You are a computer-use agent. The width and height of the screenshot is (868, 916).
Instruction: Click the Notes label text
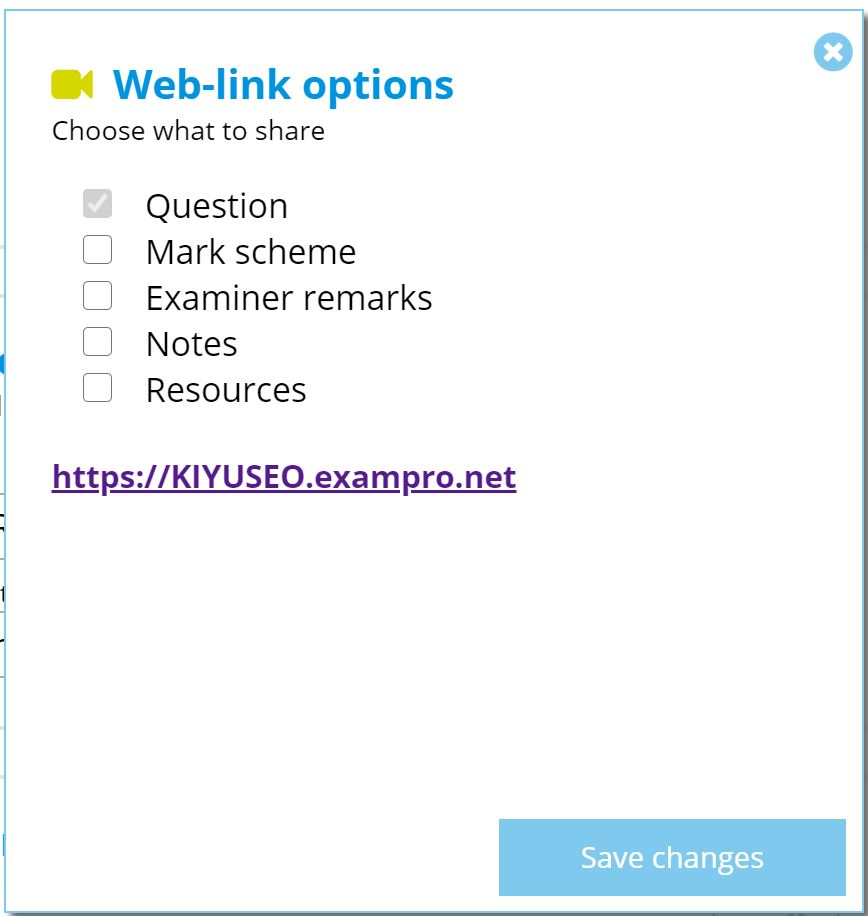click(x=192, y=344)
